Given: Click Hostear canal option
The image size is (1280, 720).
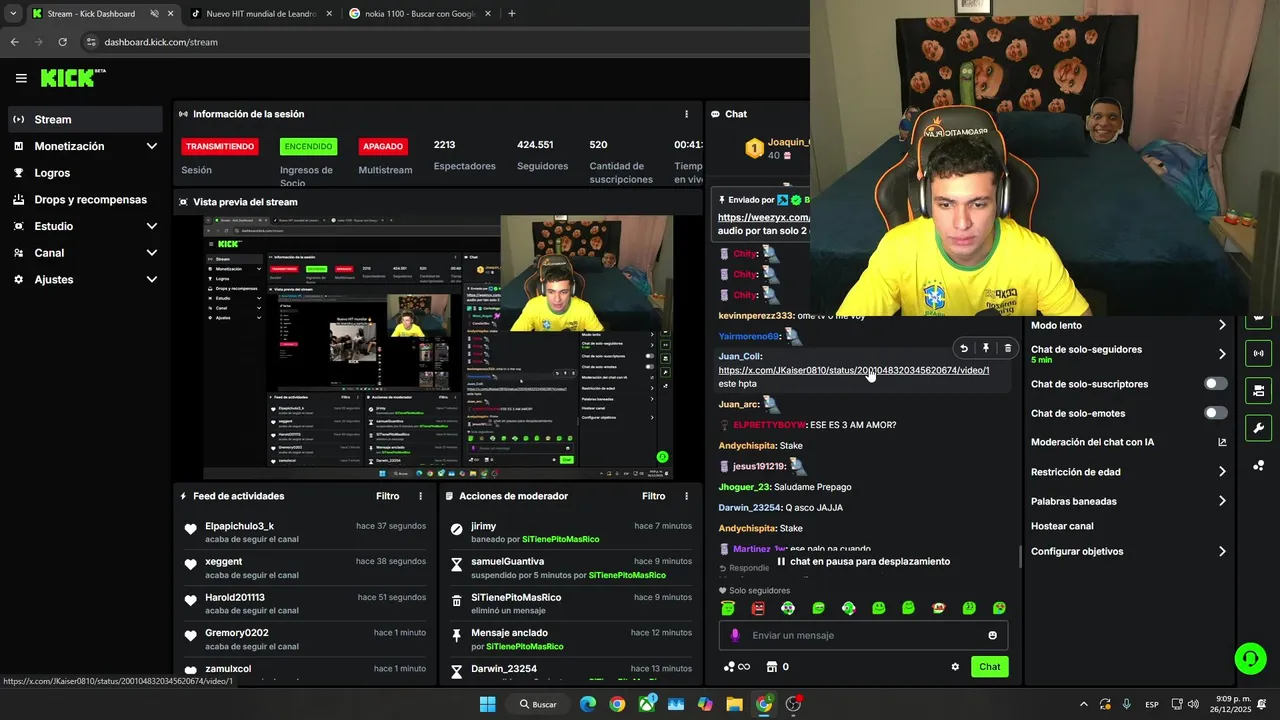Looking at the screenshot, I should [x=1062, y=526].
